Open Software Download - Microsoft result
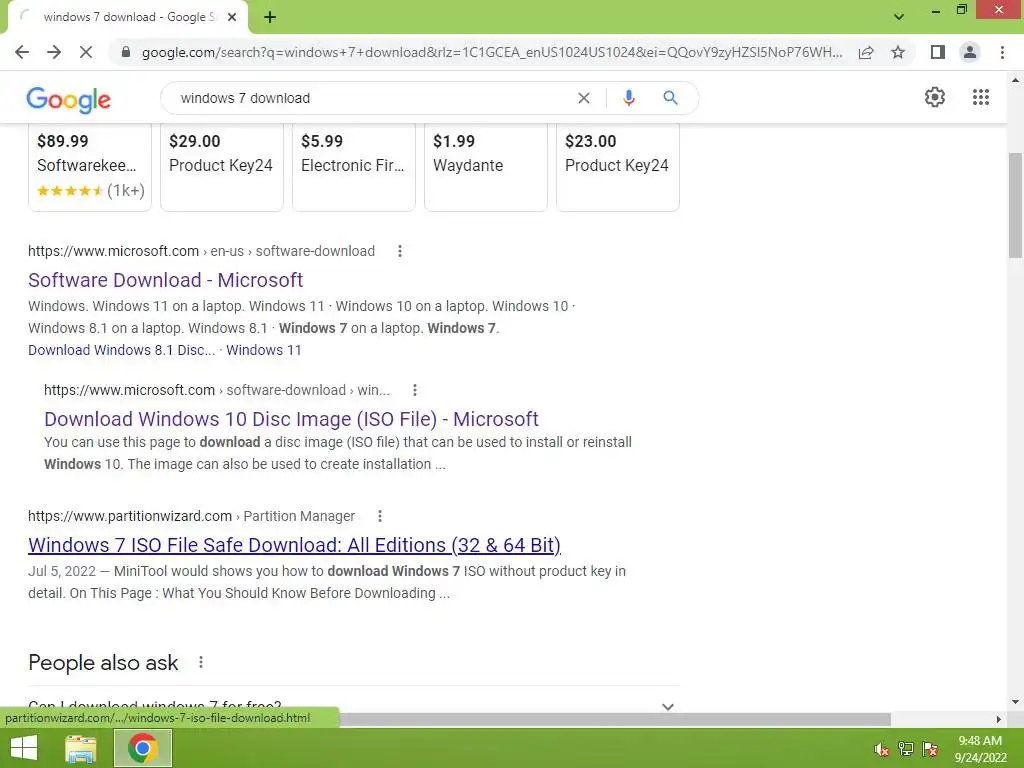 pos(165,280)
